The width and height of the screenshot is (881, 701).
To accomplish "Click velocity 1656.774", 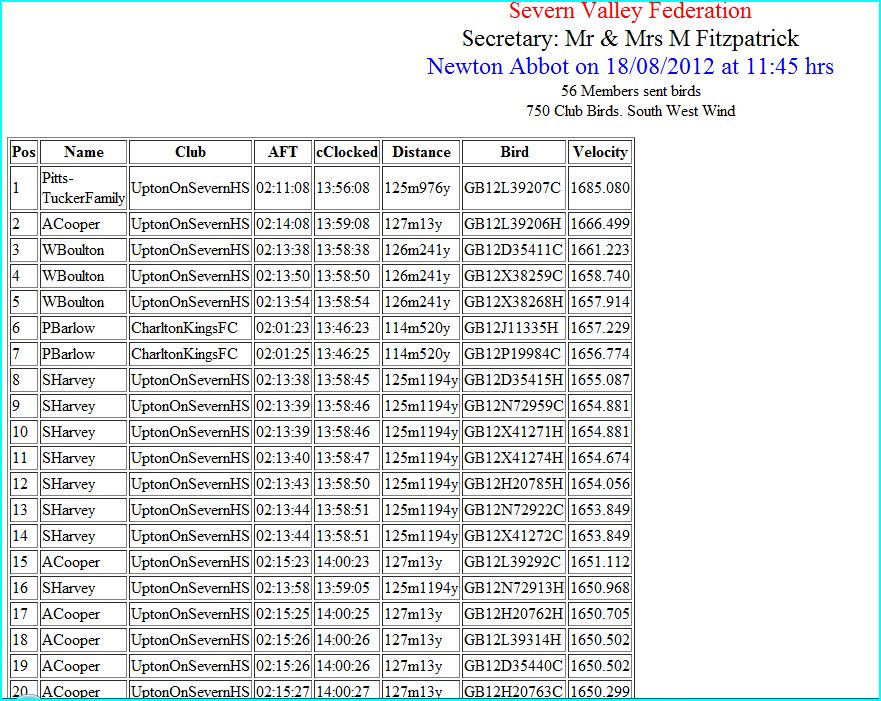I will [x=600, y=354].
